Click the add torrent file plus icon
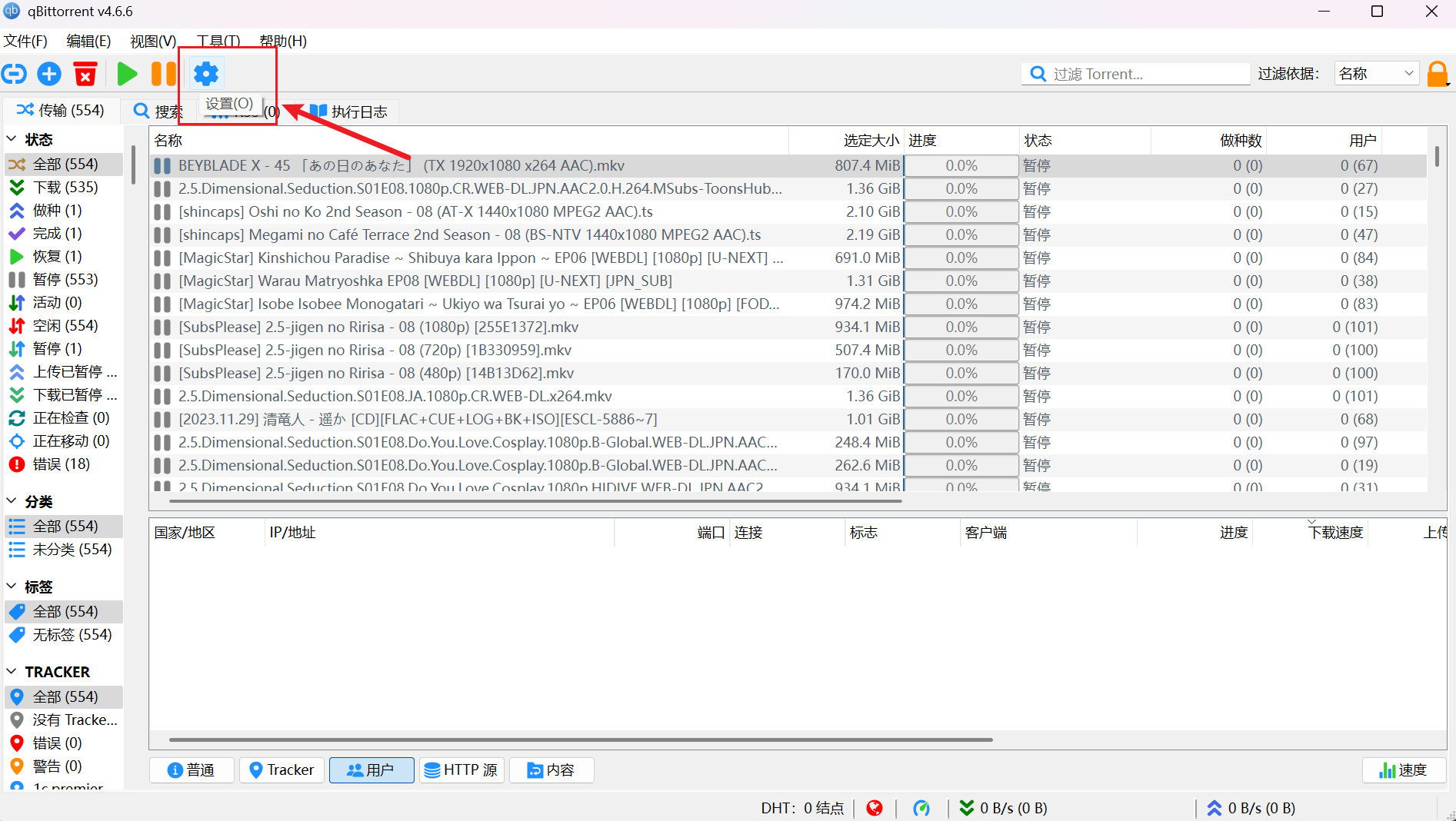 (49, 74)
